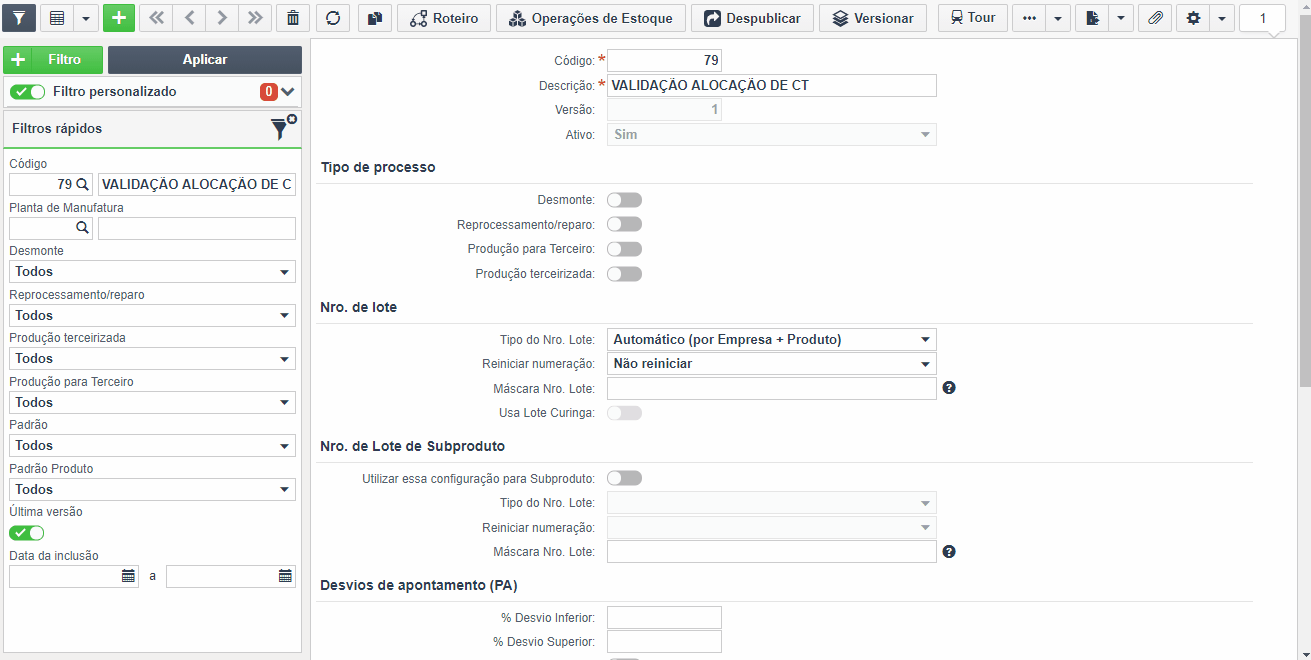Open the end date calendar picker
Image resolution: width=1311 pixels, height=660 pixels.
point(285,576)
